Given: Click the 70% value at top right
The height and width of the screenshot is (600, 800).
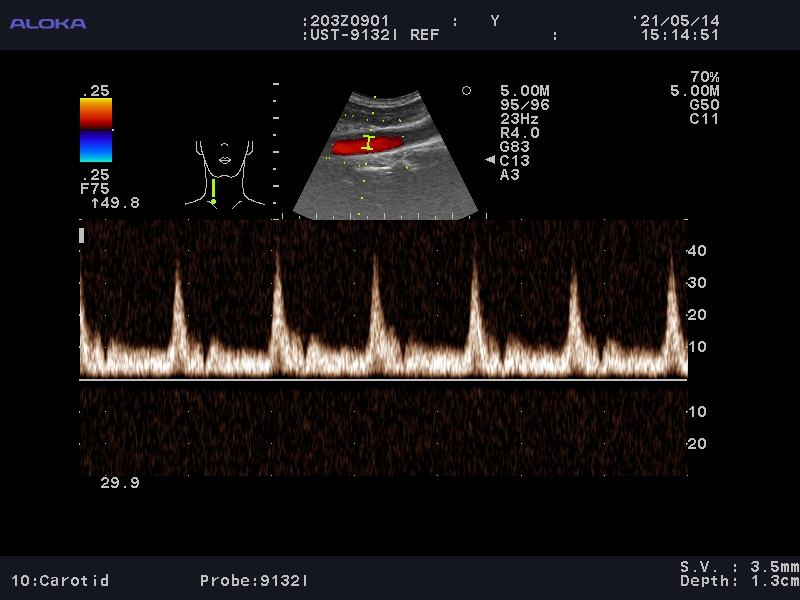Looking at the screenshot, I should (704, 77).
